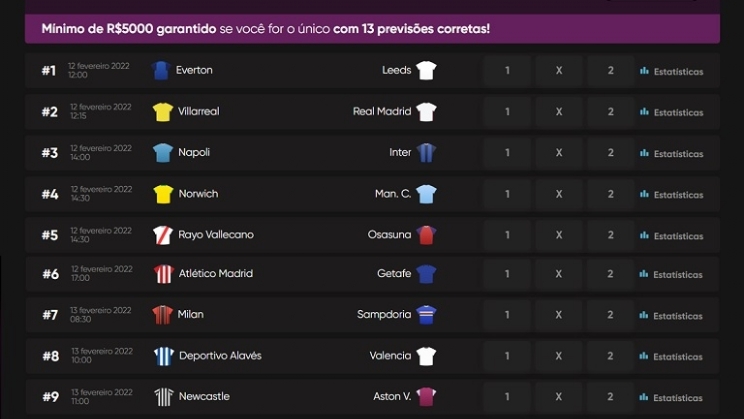
Task: Click Aston V. claret jersey icon
Action: (427, 396)
